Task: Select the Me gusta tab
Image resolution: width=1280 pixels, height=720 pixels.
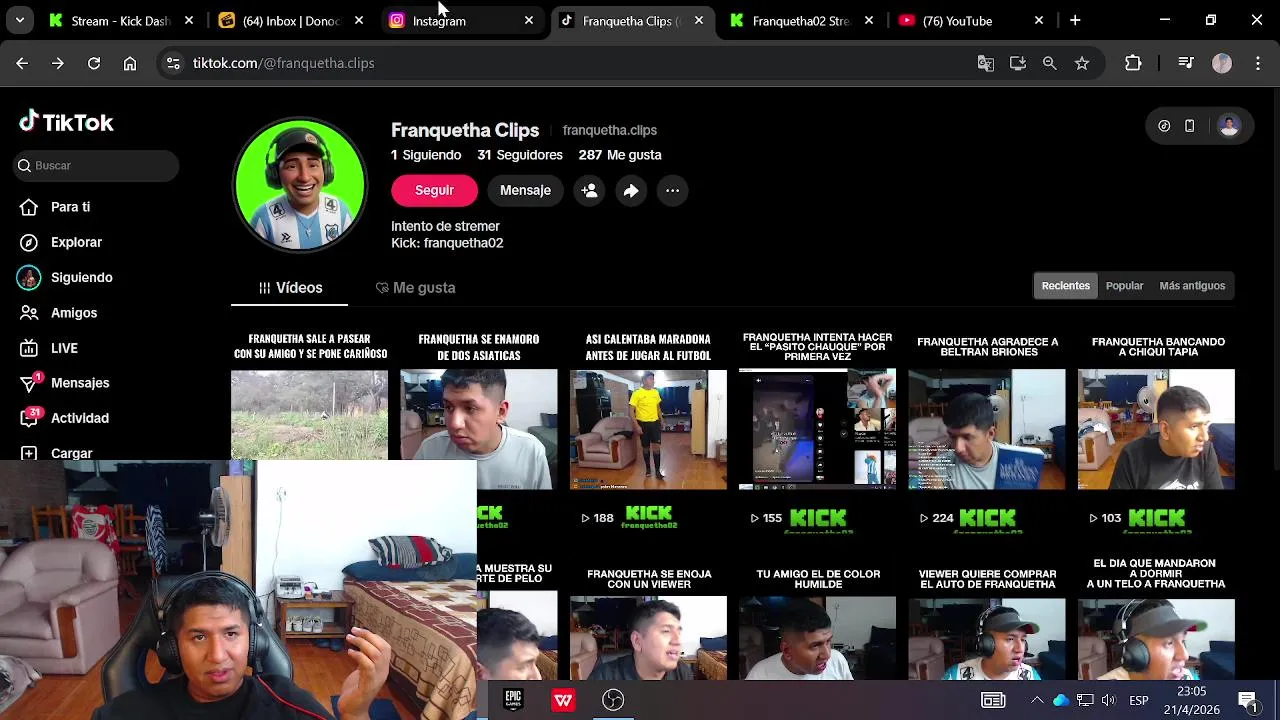Action: [x=415, y=287]
